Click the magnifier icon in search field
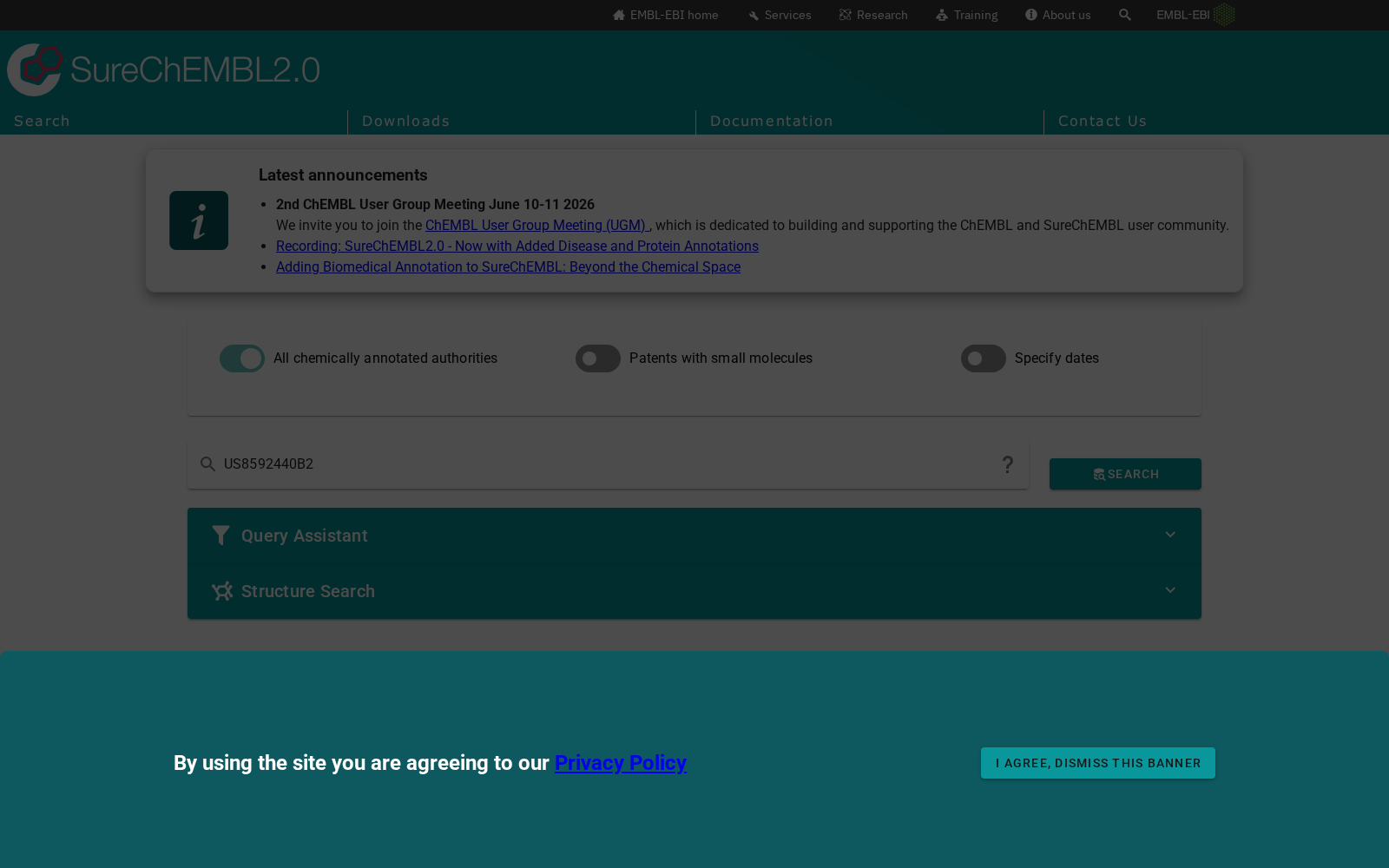Screen dimensions: 1389x868 (x=207, y=464)
